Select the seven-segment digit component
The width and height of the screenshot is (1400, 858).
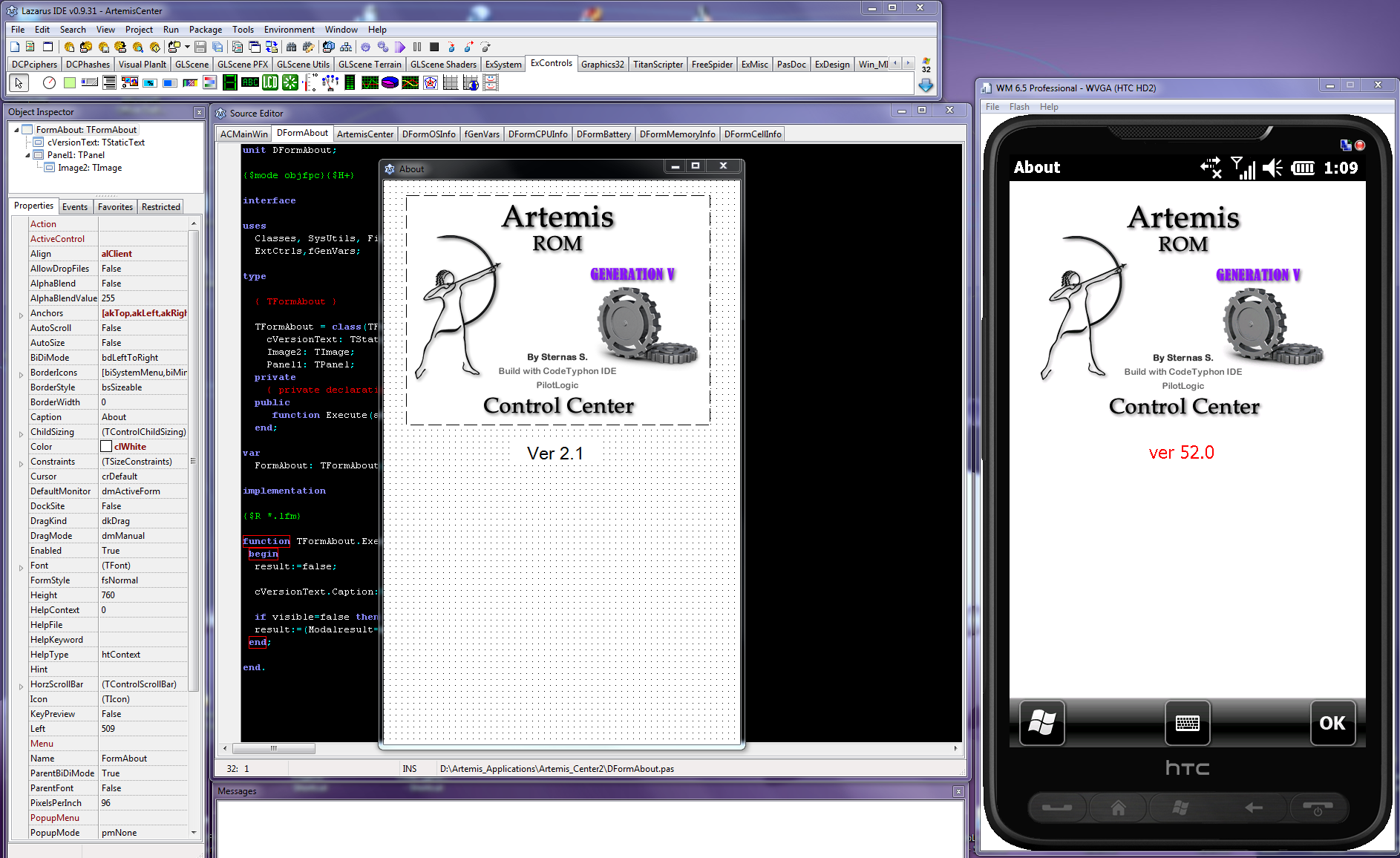[x=230, y=82]
